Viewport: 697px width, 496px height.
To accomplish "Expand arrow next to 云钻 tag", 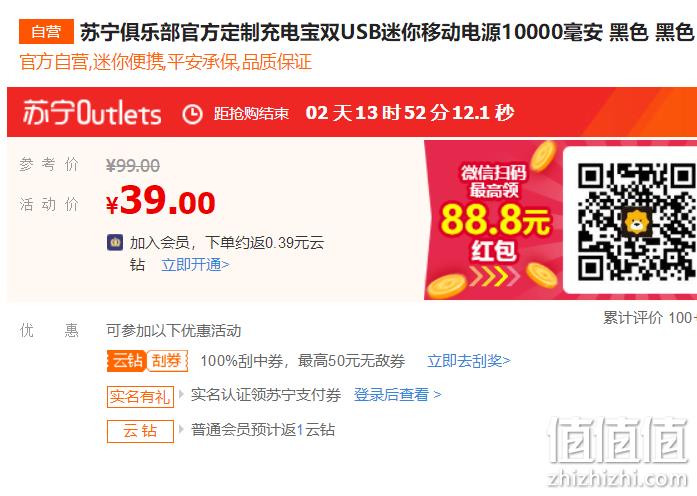I will [181, 429].
